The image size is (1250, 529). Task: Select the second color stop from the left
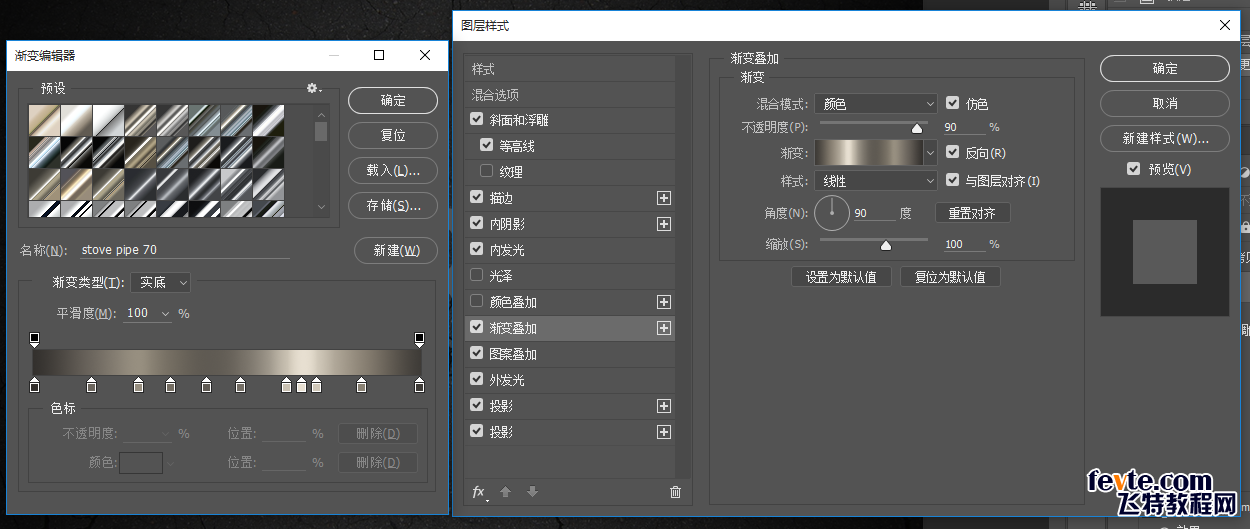(x=92, y=385)
